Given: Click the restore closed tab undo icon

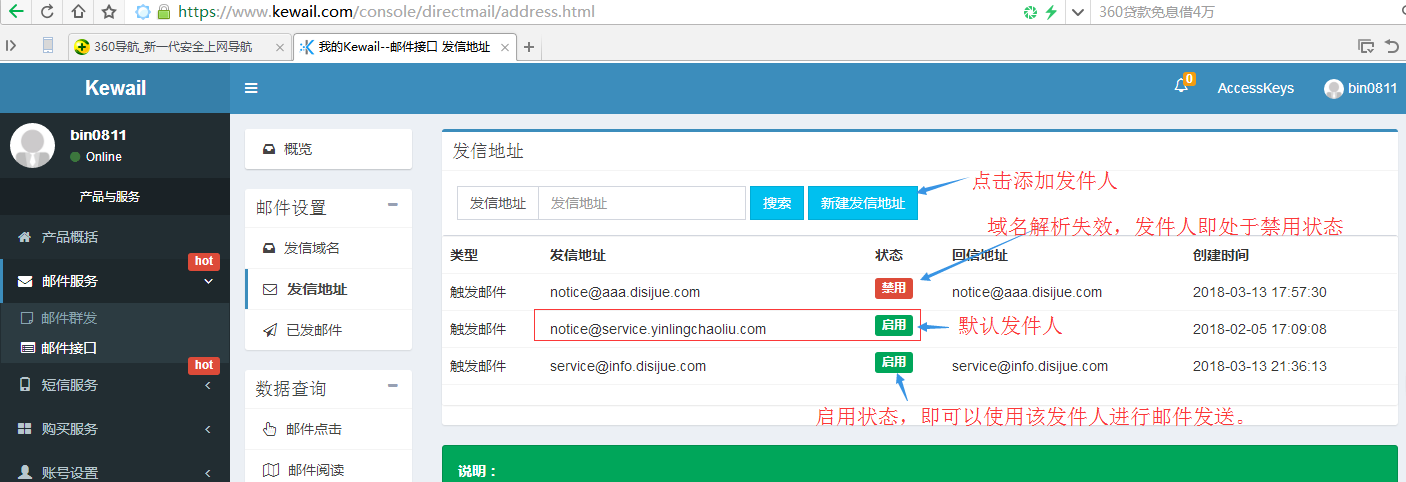Looking at the screenshot, I should 1392,46.
